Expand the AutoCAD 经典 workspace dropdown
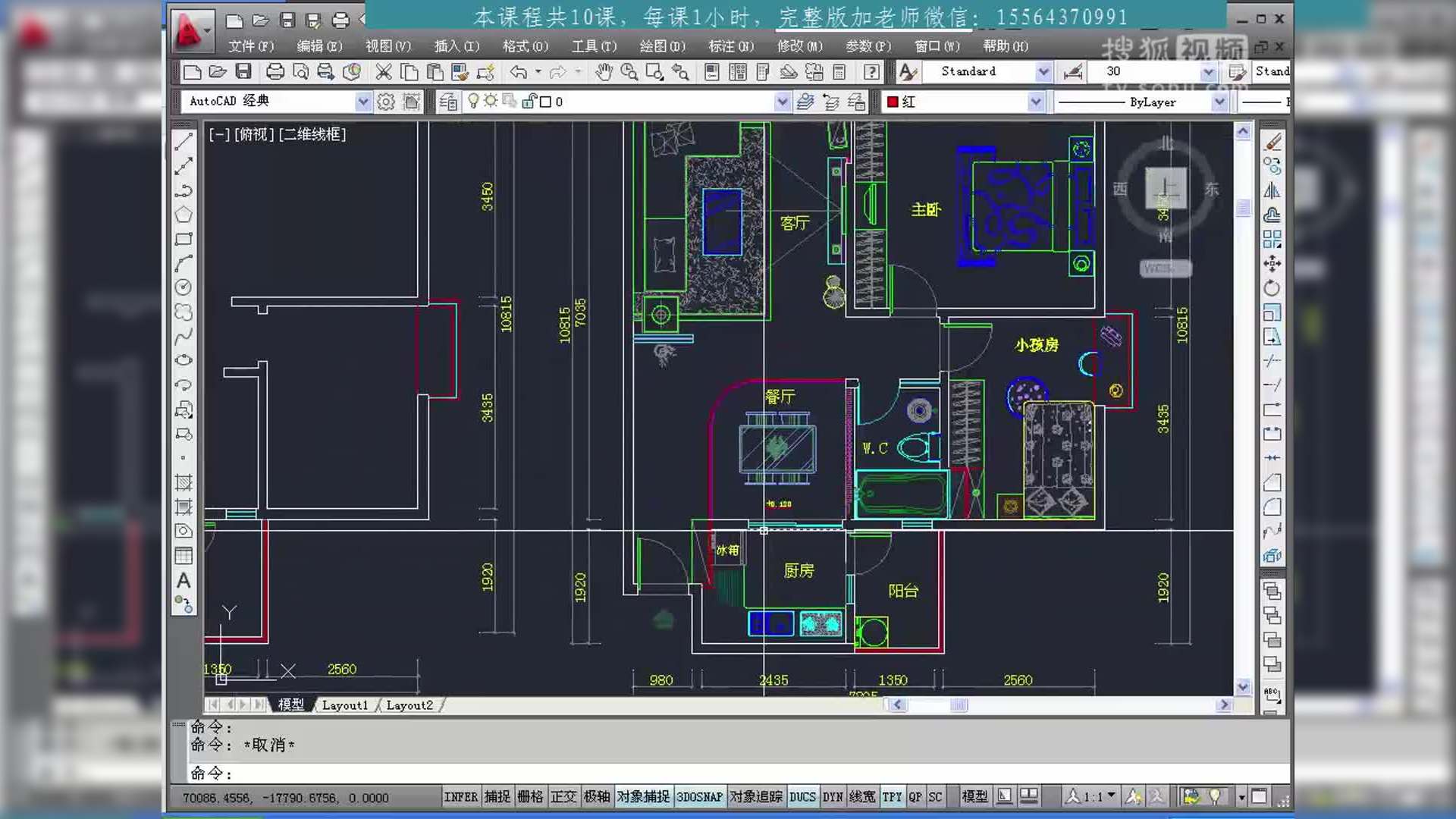1456x819 pixels. coord(363,102)
